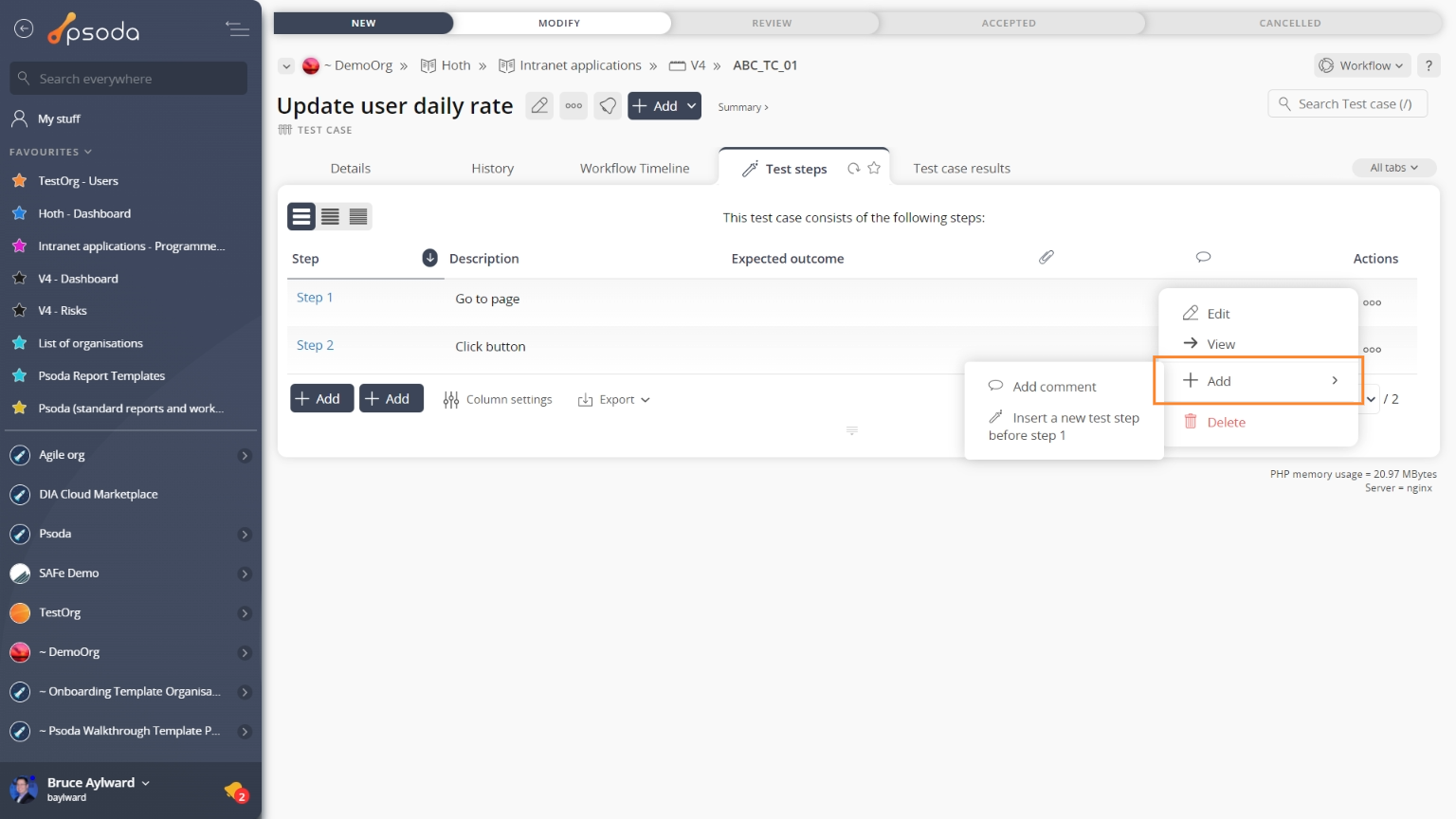This screenshot has width=1456, height=819.
Task: Click the second Add button below table
Action: tap(391, 398)
